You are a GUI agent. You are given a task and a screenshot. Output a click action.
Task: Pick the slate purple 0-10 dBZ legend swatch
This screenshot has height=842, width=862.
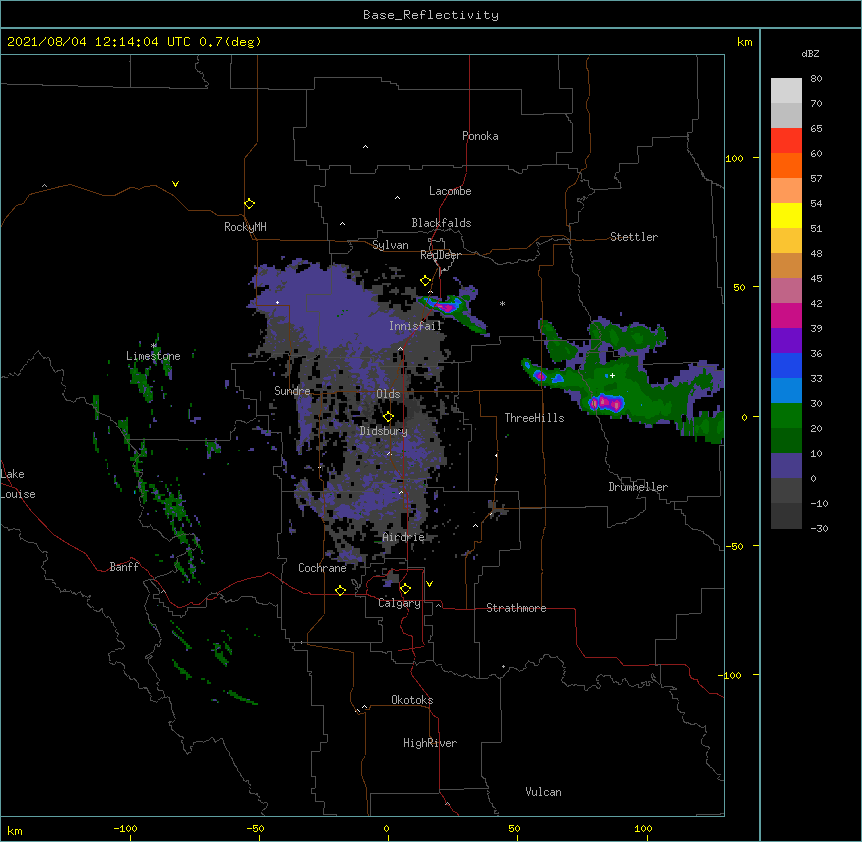coord(786,466)
